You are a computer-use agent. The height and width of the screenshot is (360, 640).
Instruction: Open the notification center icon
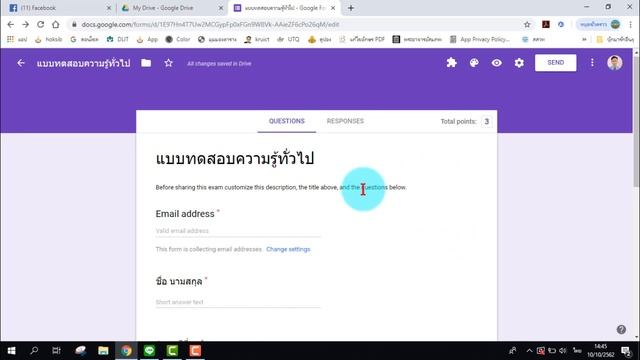[x=626, y=351]
